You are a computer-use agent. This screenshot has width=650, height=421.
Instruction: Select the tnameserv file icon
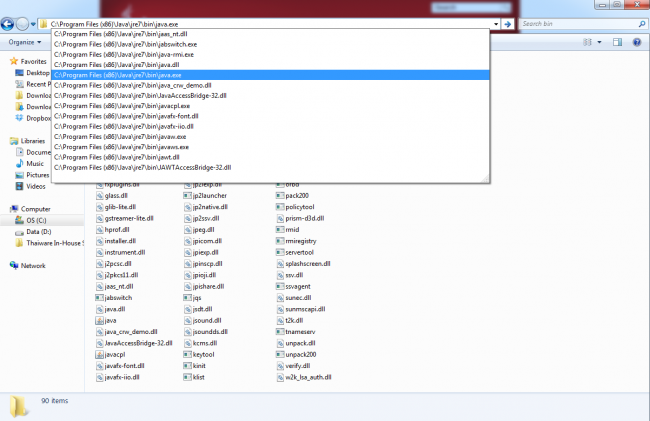pyautogui.click(x=280, y=332)
